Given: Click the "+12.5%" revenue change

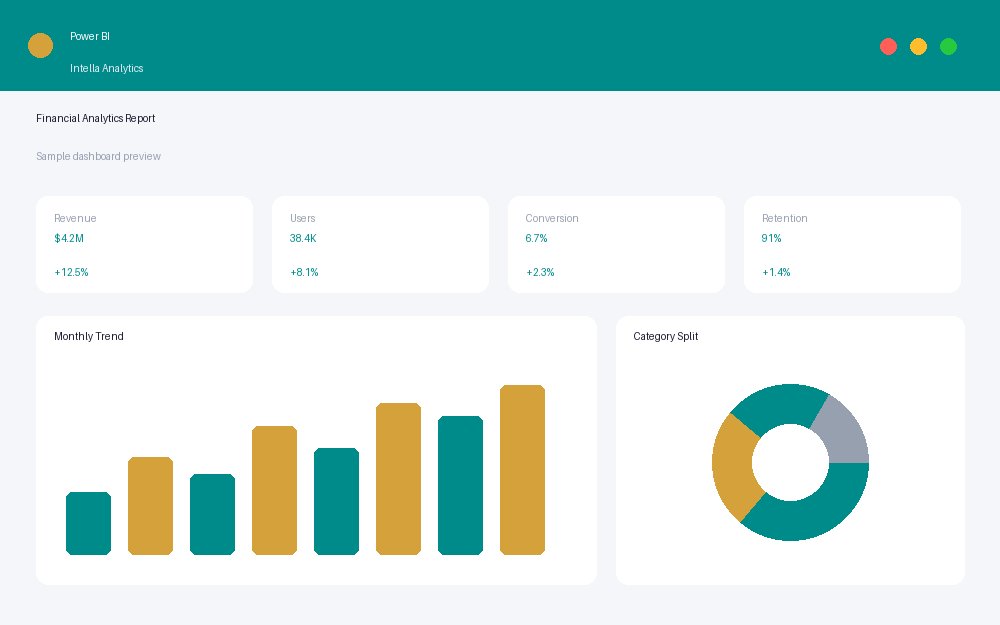Looking at the screenshot, I should coord(71,272).
